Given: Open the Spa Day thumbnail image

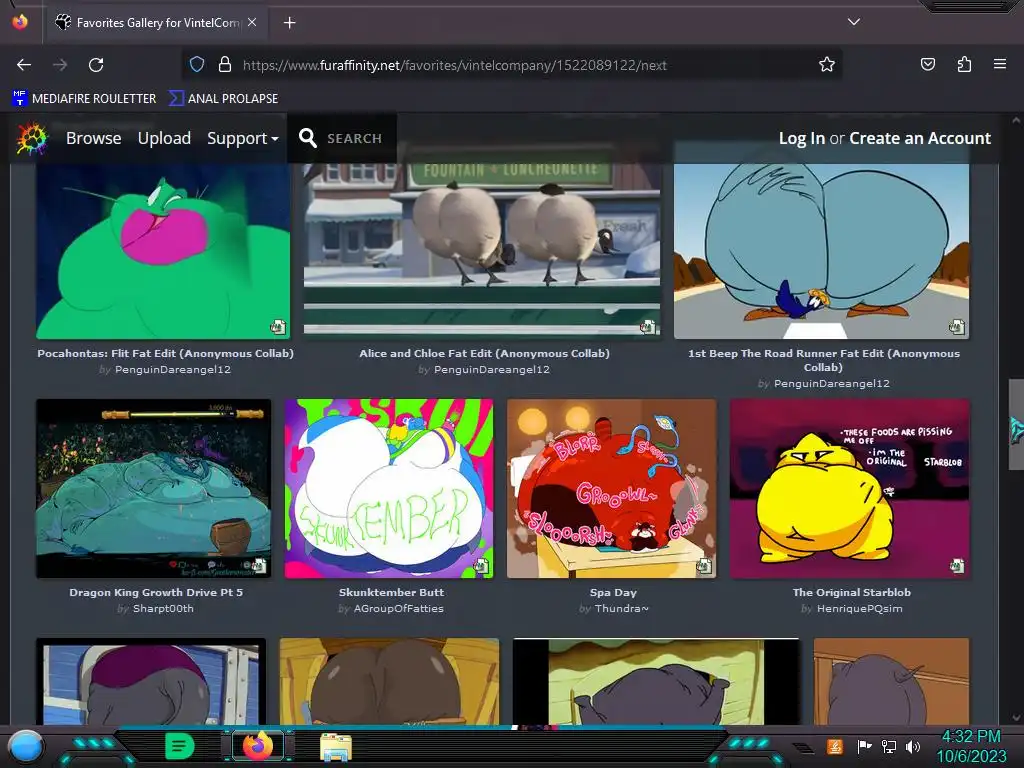Looking at the screenshot, I should tap(611, 488).
